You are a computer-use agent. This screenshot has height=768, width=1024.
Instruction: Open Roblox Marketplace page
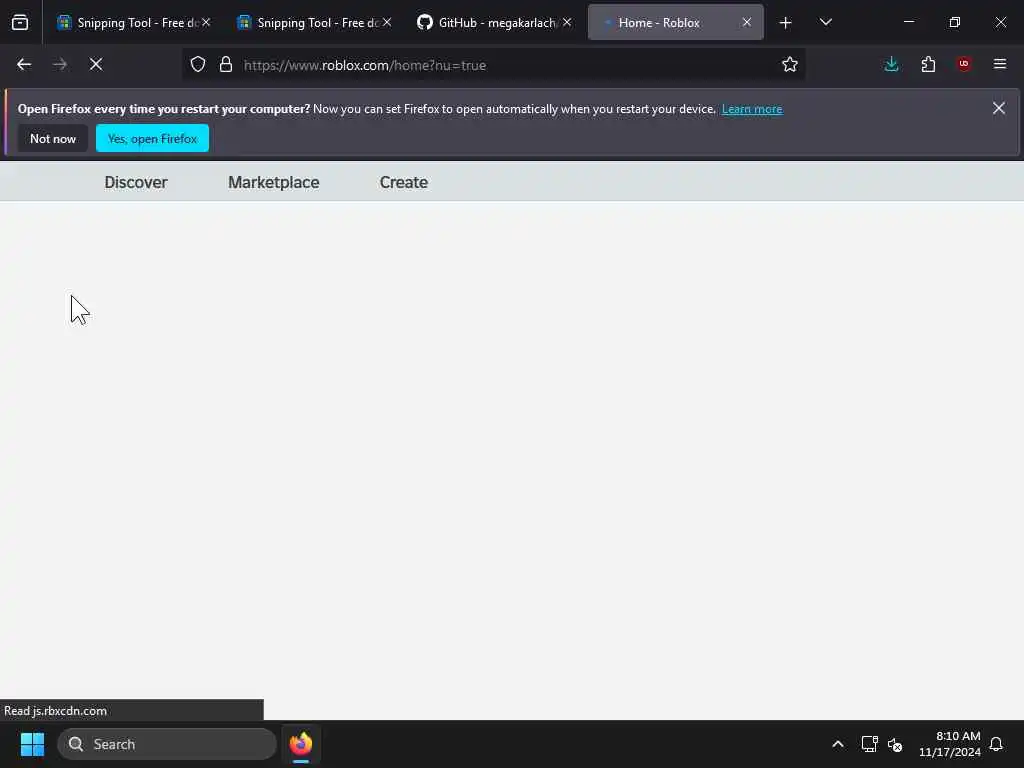(274, 182)
